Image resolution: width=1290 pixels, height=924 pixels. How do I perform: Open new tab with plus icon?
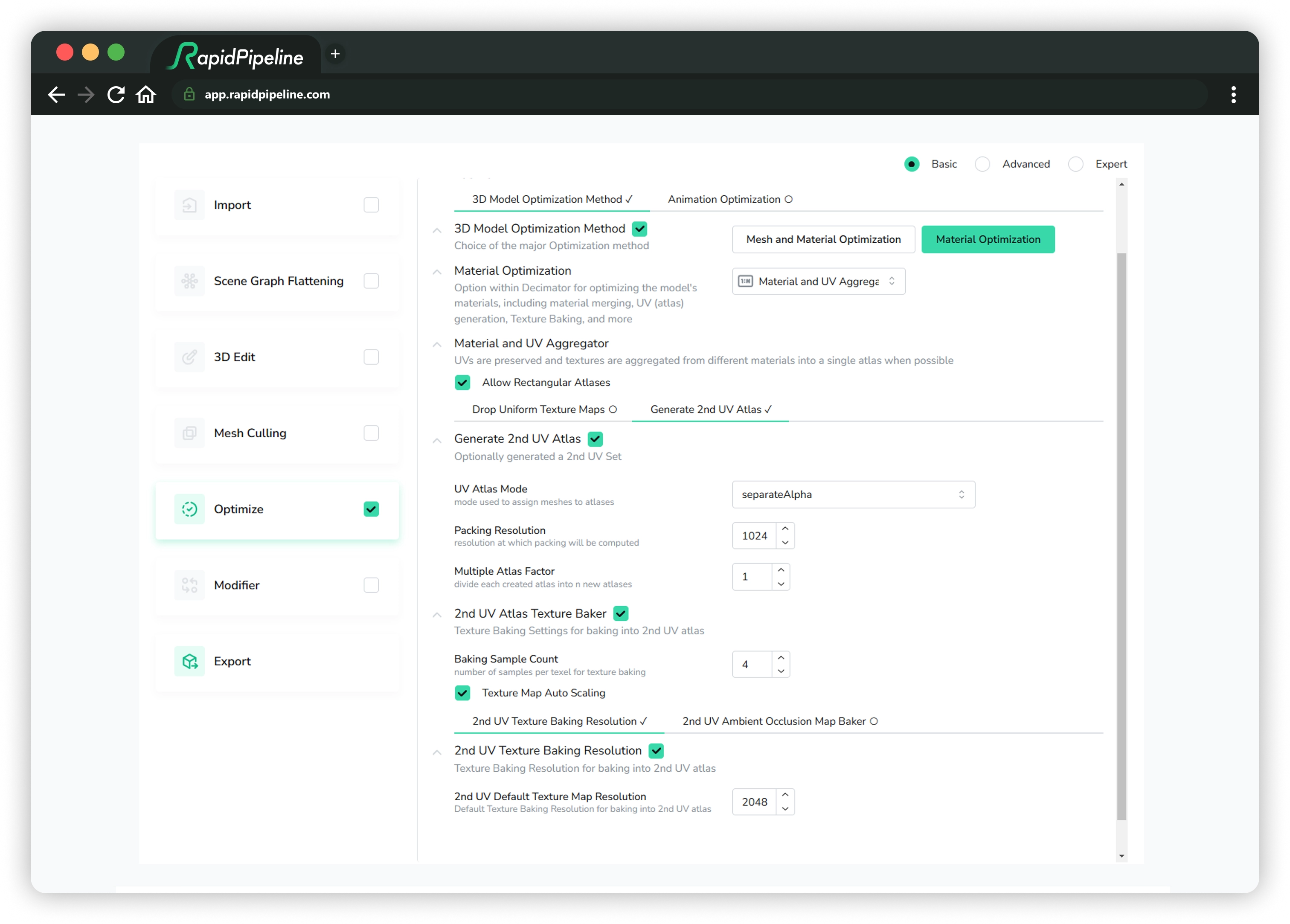pyautogui.click(x=336, y=54)
